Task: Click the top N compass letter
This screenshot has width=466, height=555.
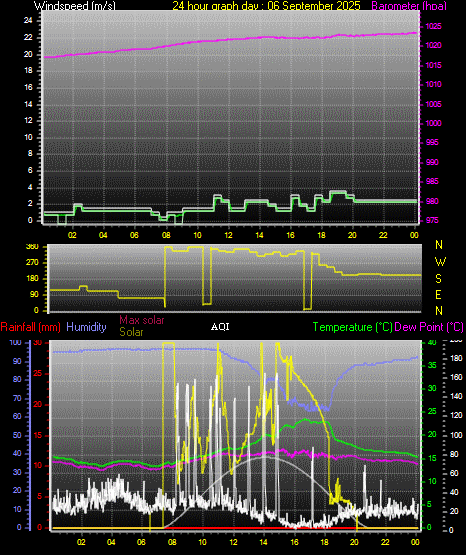Action: (439, 245)
